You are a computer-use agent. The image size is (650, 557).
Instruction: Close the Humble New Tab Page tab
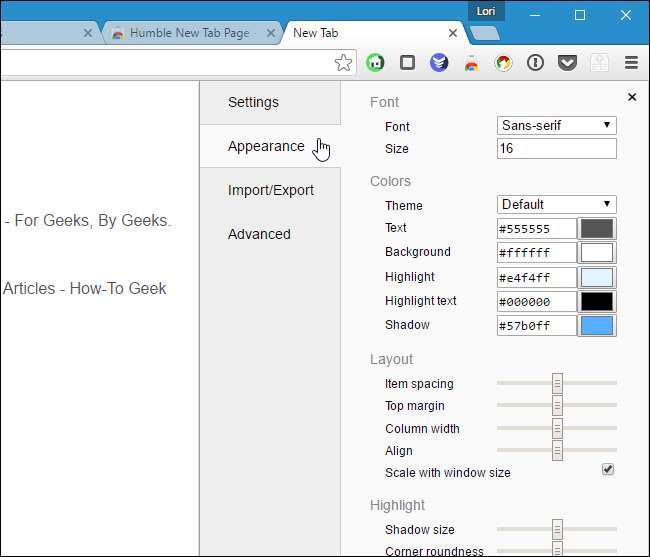point(271,33)
